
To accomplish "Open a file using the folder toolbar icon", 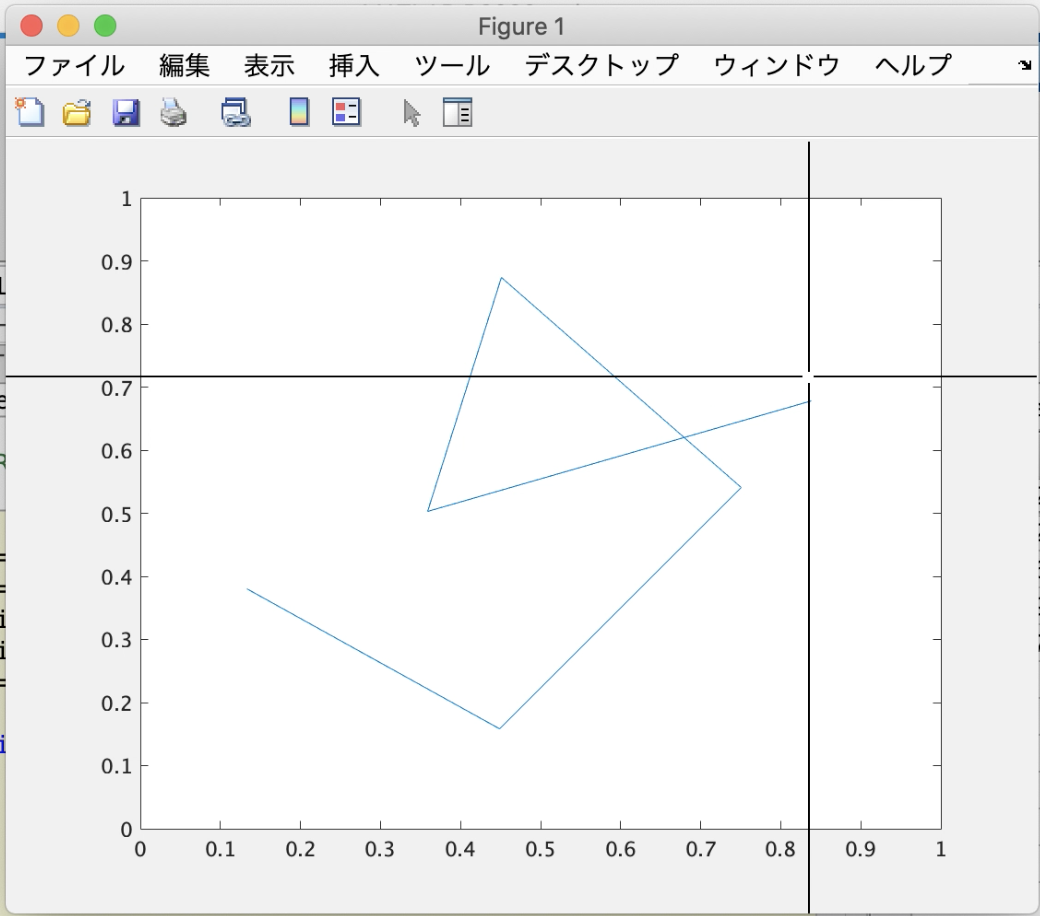I will point(75,112).
